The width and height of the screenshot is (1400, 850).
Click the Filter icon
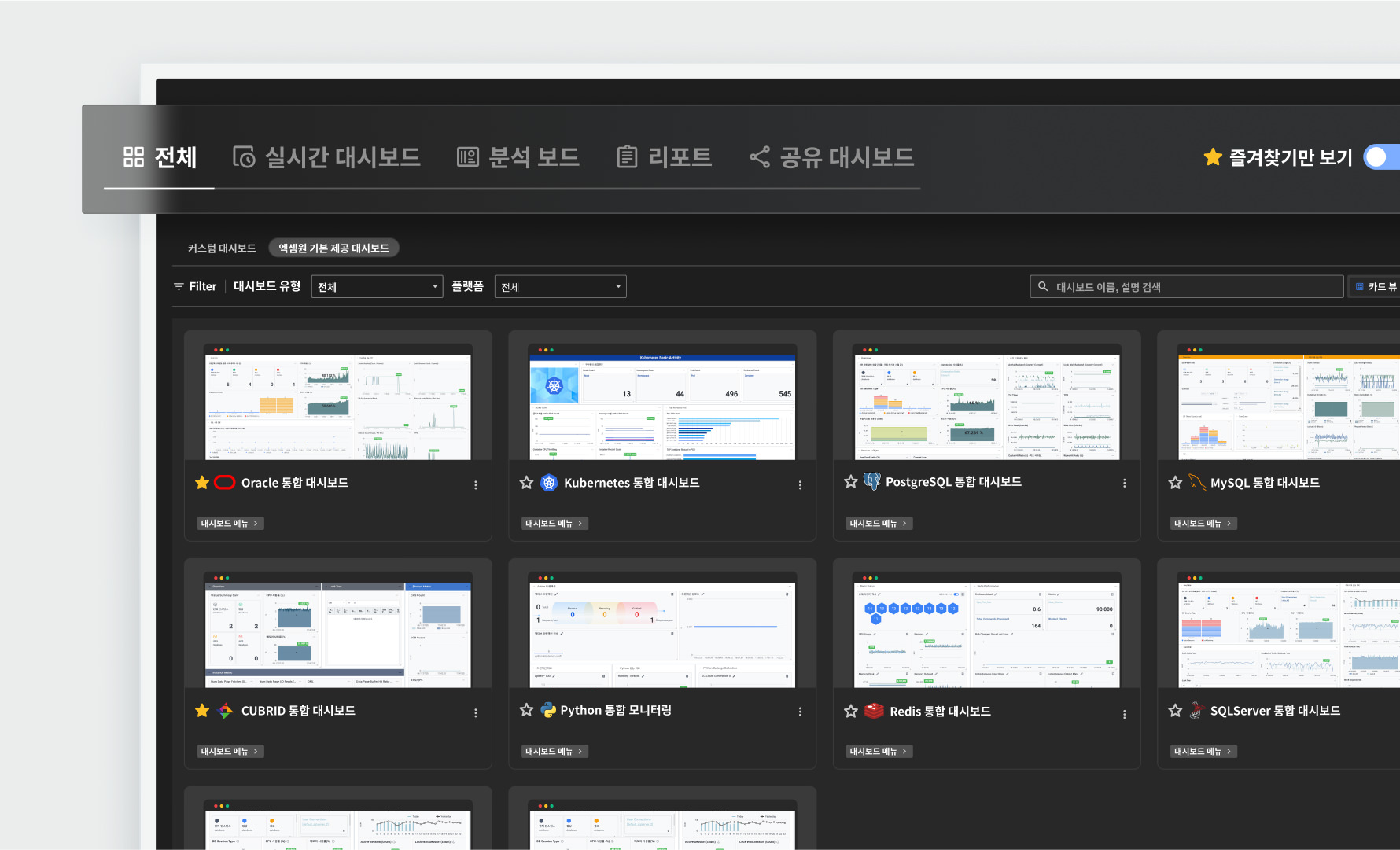click(x=179, y=287)
